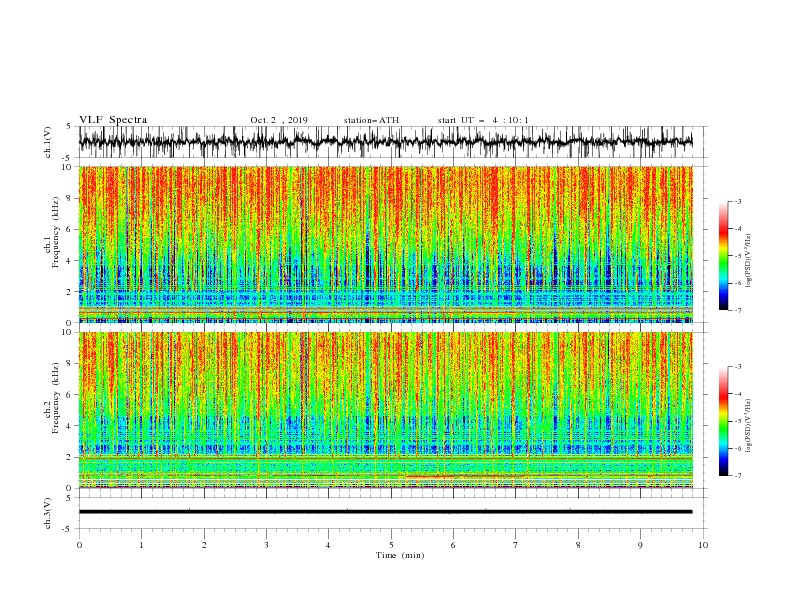This screenshot has width=792, height=612.
Task: Click the "2" kHz tick on ch.1 frequency axis
Action: click(70, 291)
